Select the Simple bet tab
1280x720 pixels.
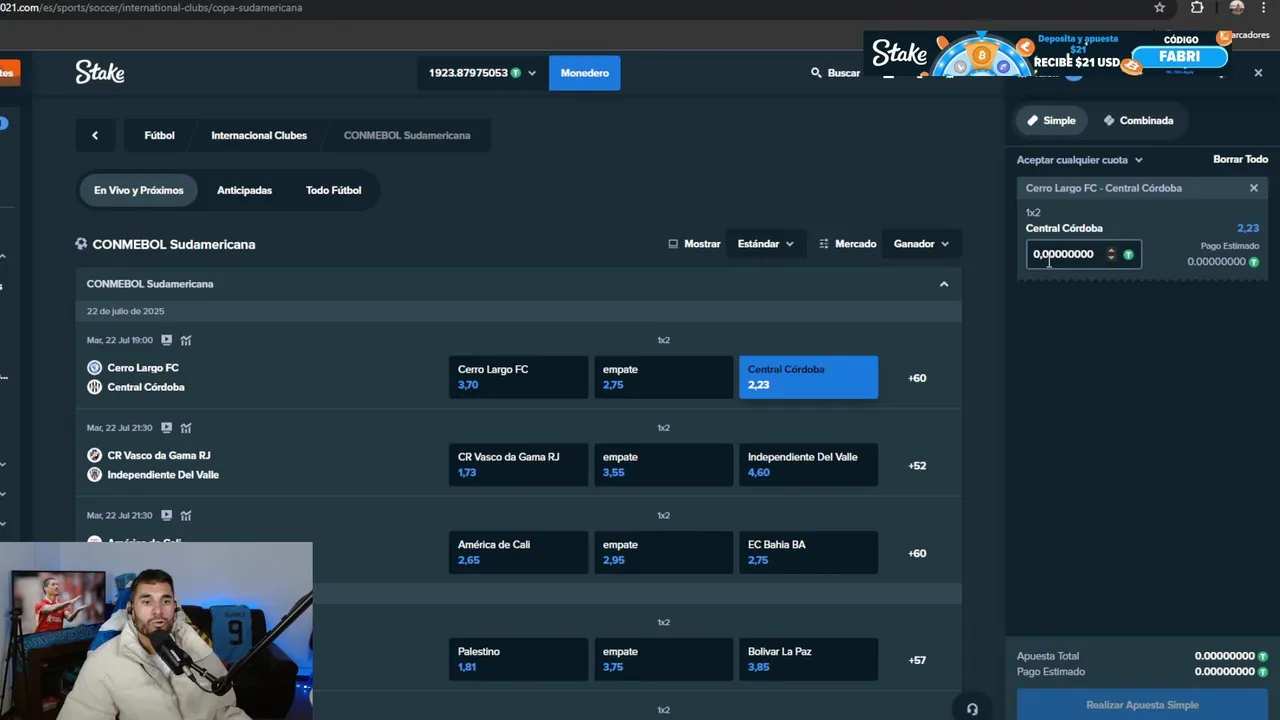(1050, 120)
